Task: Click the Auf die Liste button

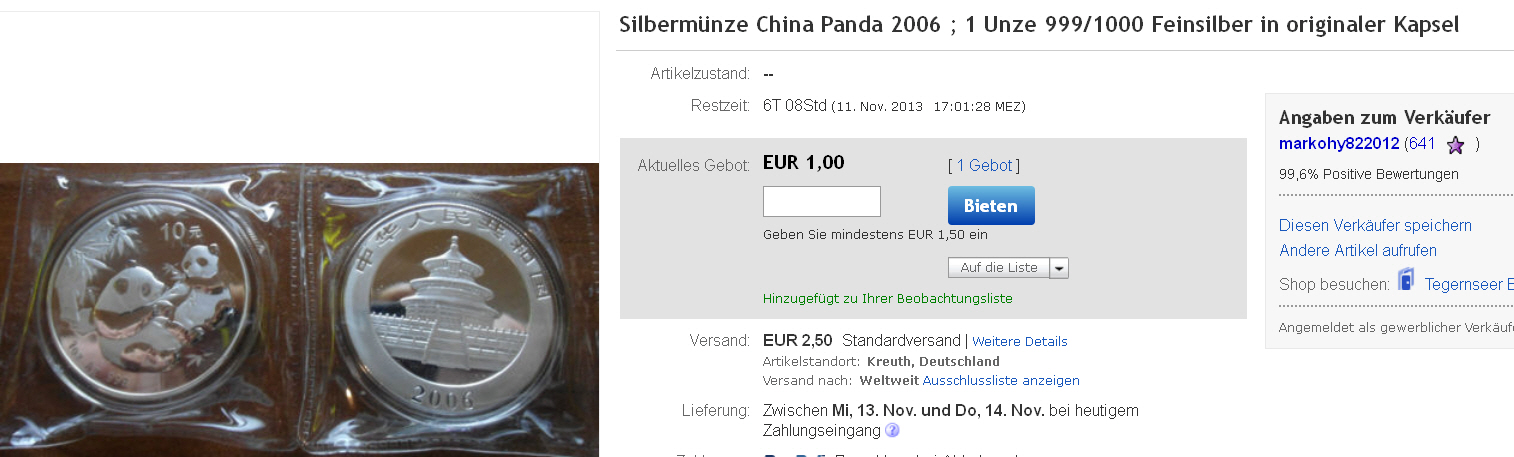Action: click(x=998, y=268)
